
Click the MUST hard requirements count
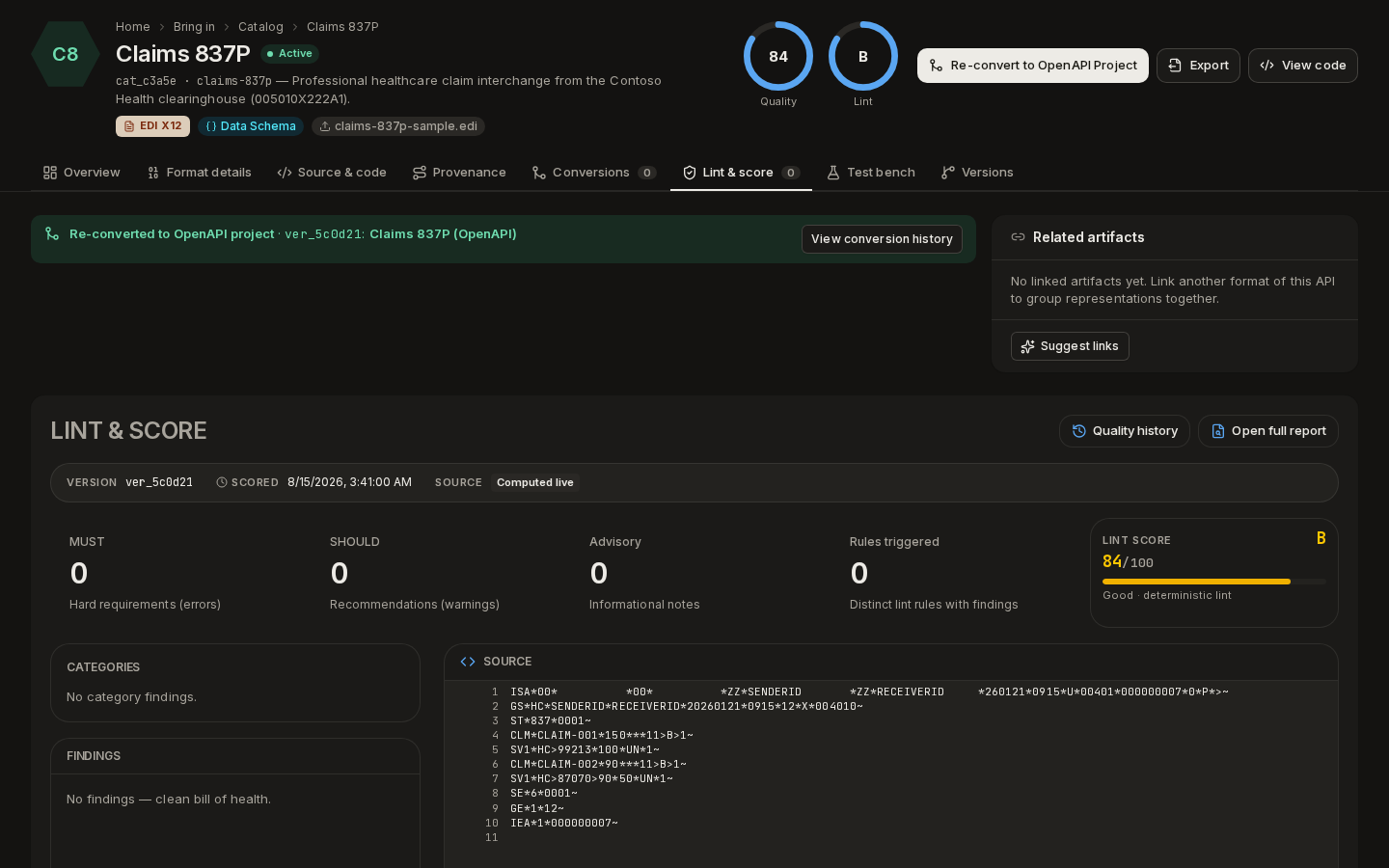click(79, 574)
